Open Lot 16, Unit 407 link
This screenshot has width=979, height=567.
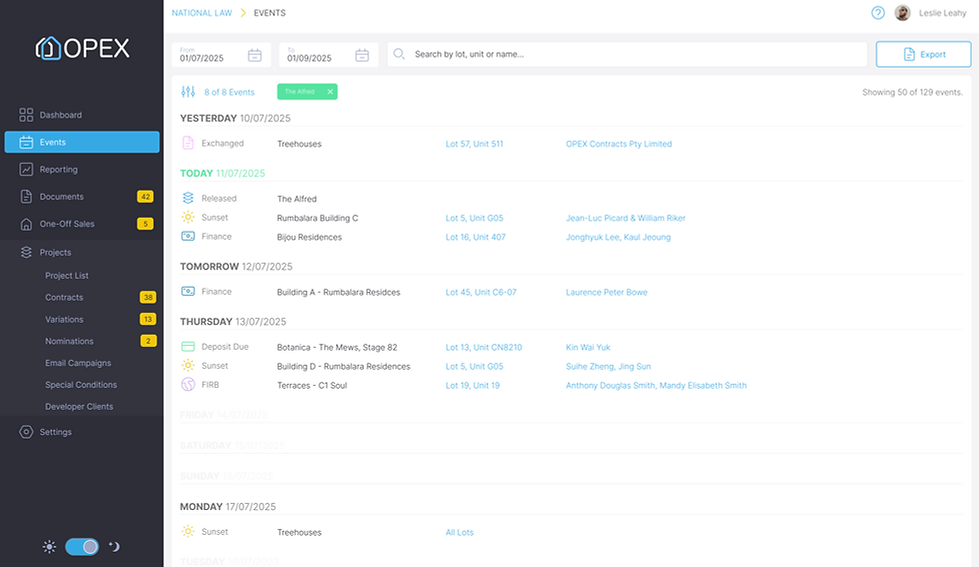click(475, 237)
